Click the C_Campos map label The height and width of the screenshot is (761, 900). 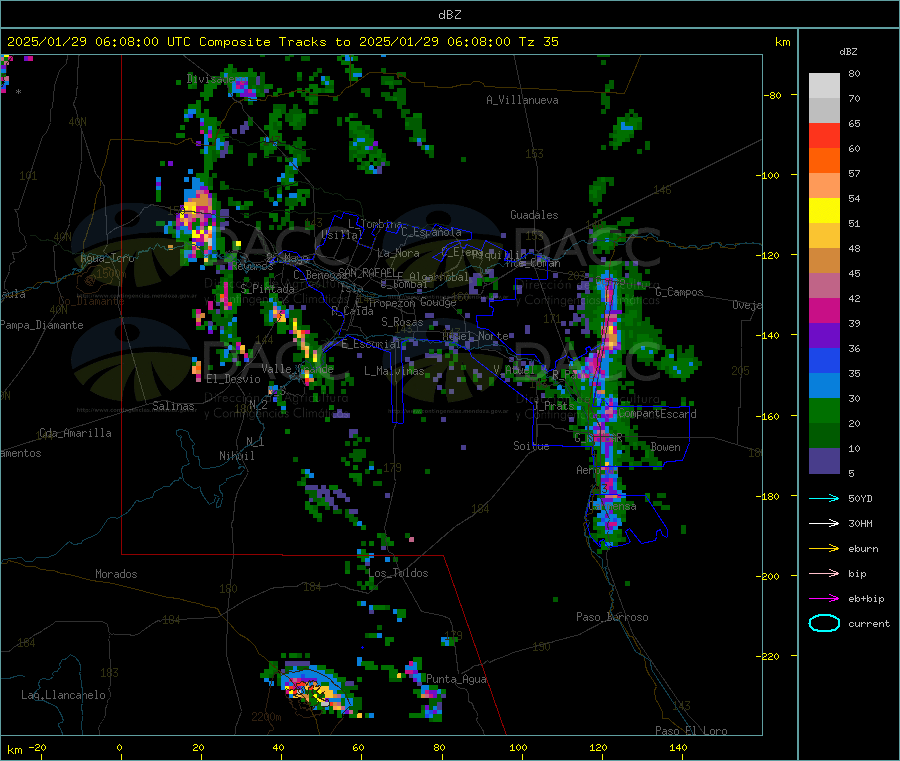(x=679, y=292)
